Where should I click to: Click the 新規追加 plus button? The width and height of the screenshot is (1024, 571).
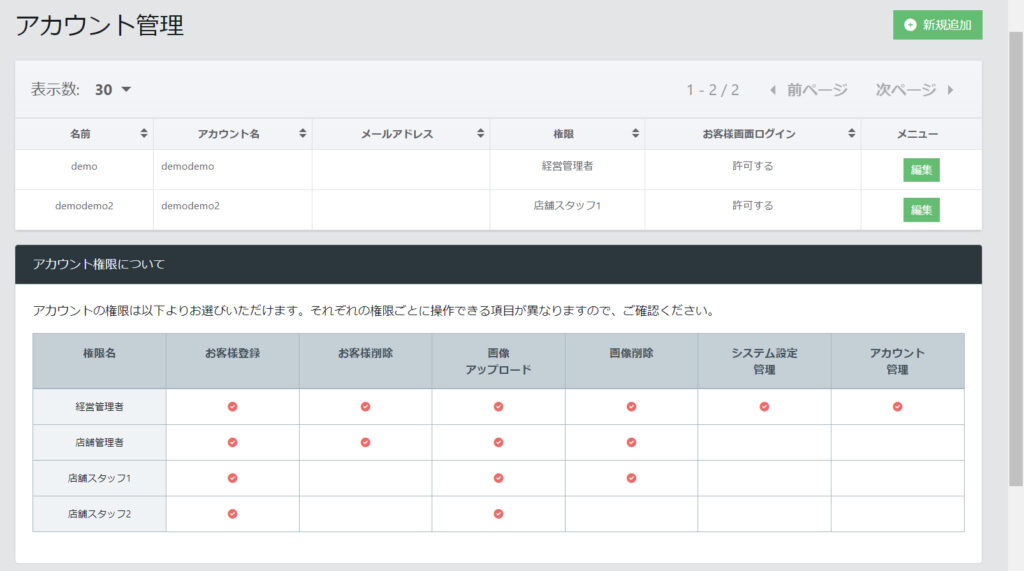click(937, 25)
